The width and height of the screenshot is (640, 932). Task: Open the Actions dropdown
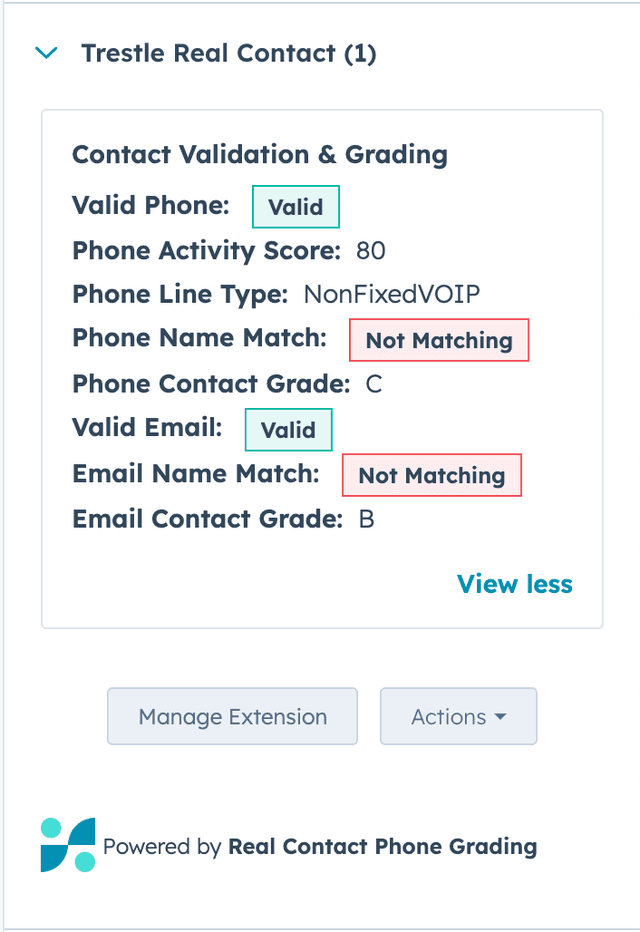click(458, 717)
